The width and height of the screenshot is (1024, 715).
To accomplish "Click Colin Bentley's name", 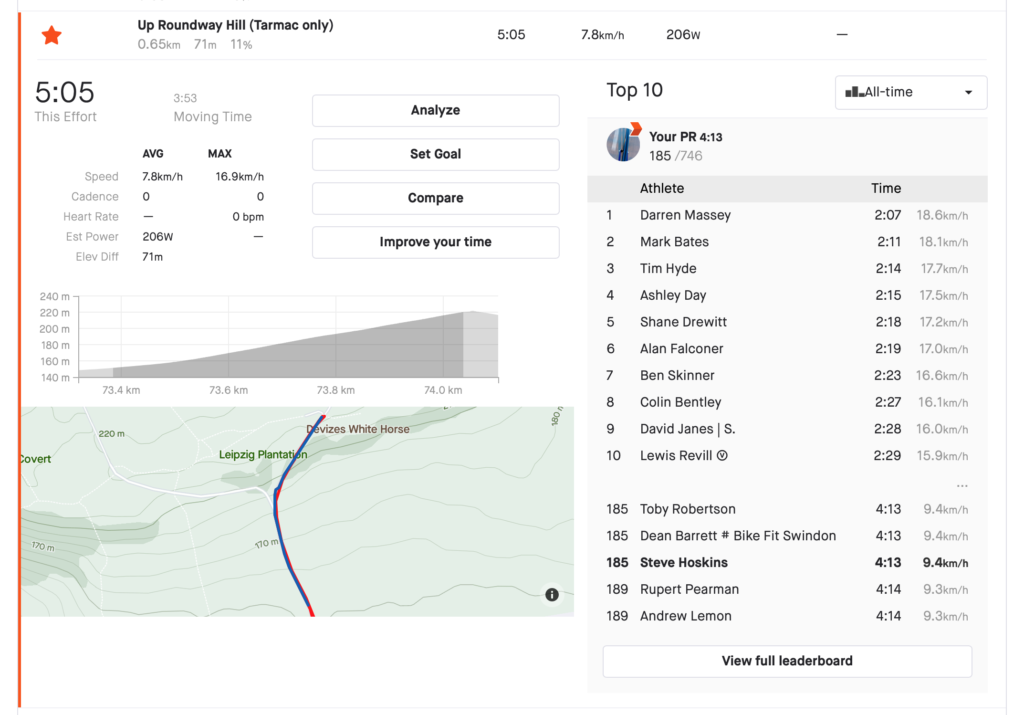I will click(x=680, y=402).
